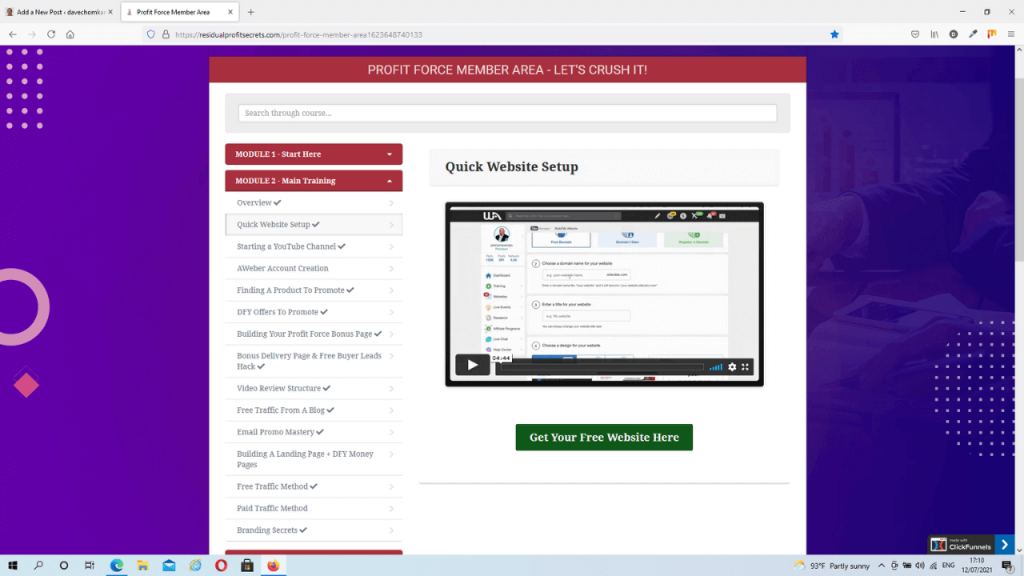Screen dimensions: 1024x576
Task: Play the Quick Website Setup video
Action: tap(472, 365)
